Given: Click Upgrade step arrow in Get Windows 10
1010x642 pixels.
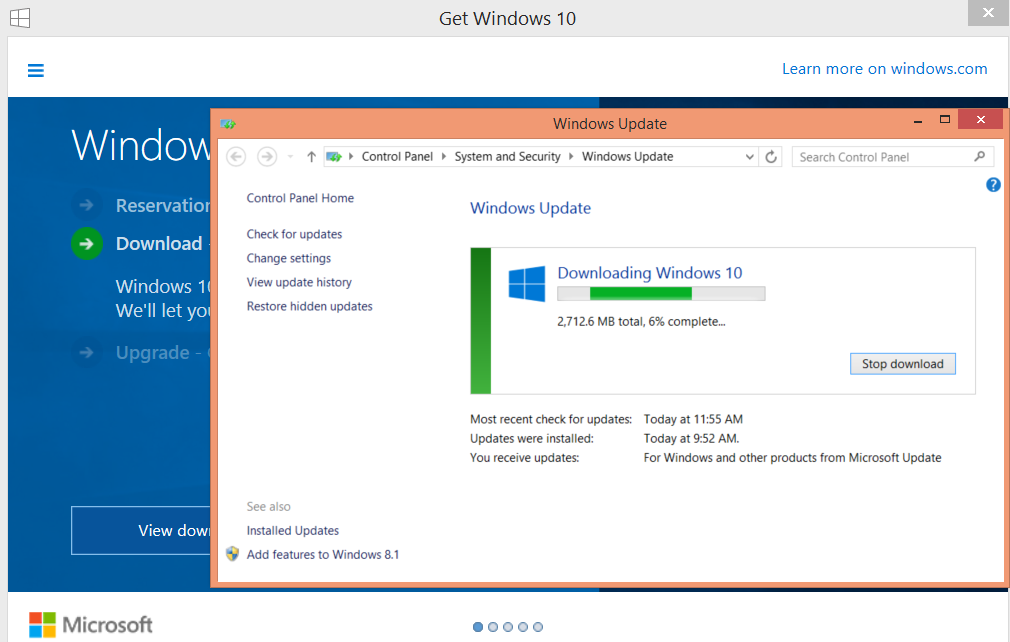Looking at the screenshot, I should [86, 352].
